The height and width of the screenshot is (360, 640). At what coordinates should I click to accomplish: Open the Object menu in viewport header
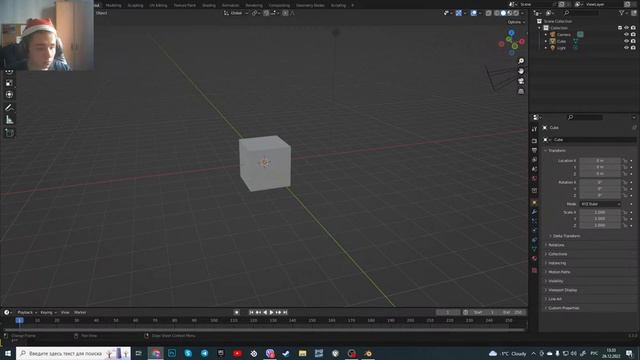(x=102, y=13)
